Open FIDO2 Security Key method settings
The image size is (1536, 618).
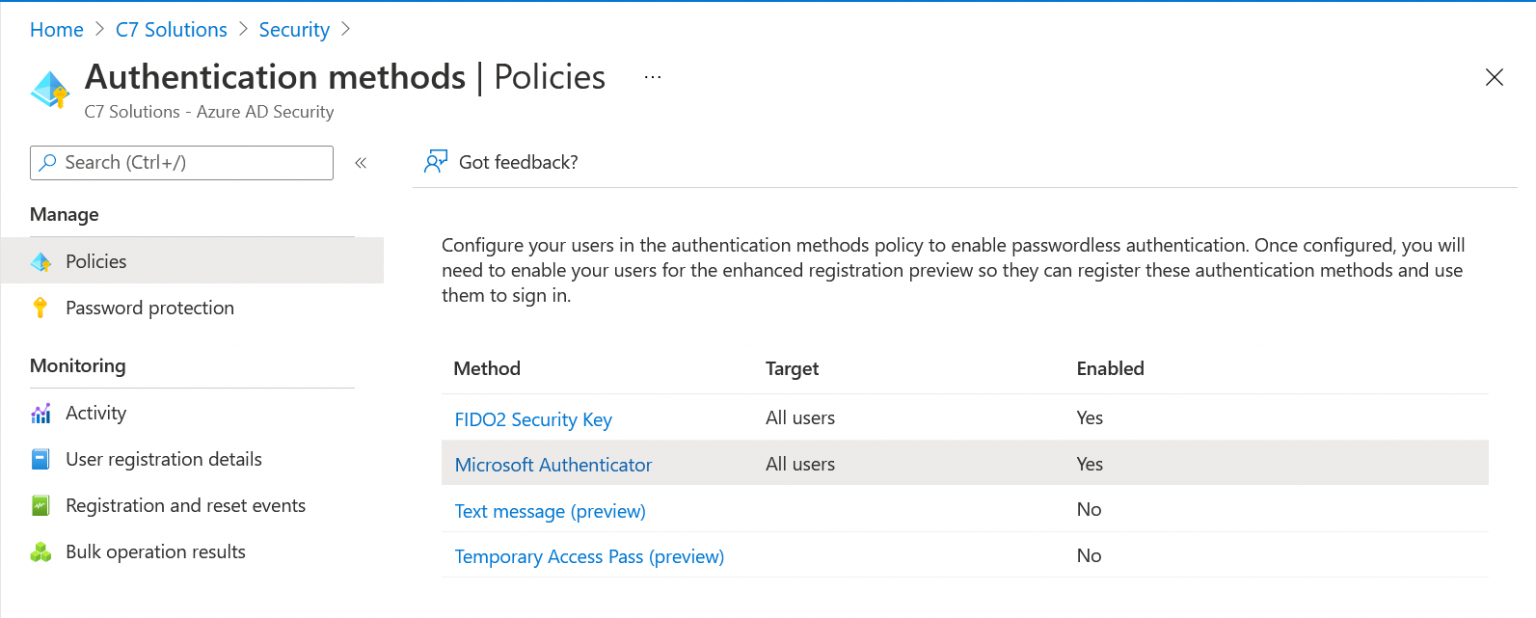[x=533, y=419]
